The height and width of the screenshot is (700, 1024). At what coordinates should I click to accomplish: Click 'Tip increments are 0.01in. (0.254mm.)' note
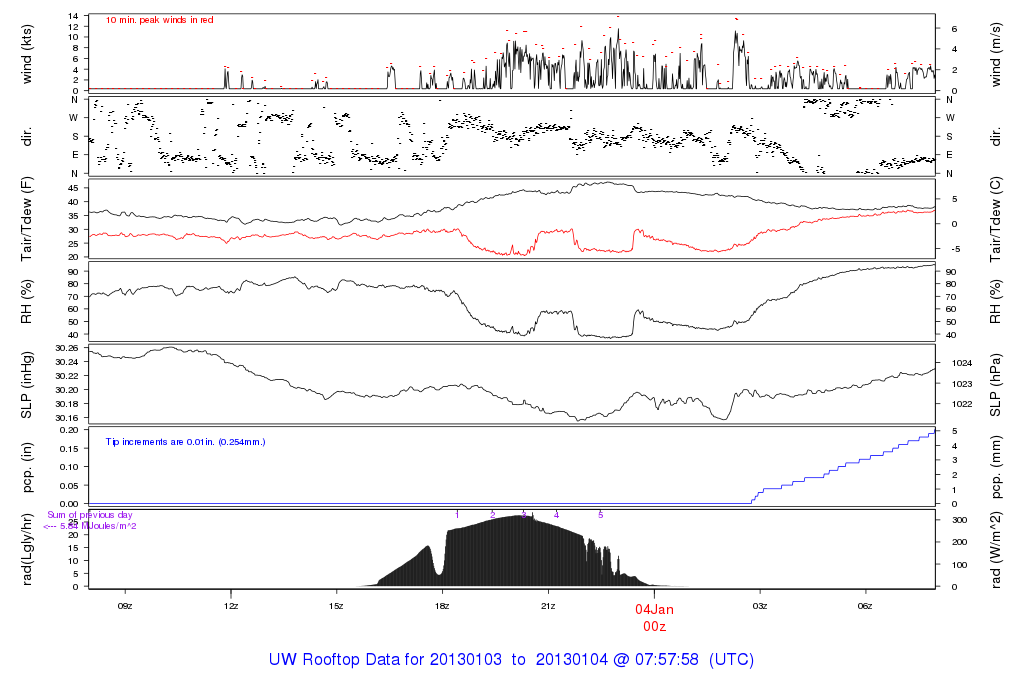click(x=185, y=442)
